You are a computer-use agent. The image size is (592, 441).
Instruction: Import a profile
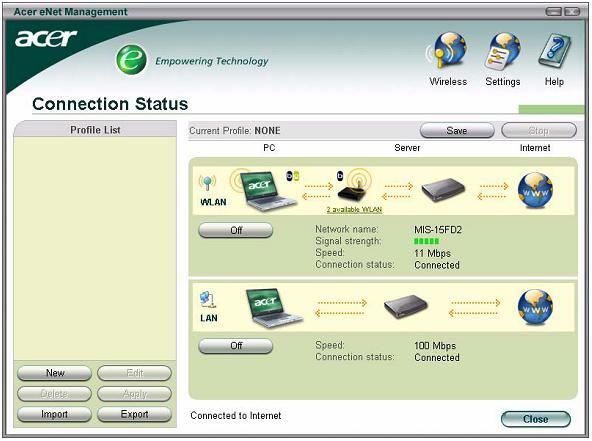click(x=54, y=414)
